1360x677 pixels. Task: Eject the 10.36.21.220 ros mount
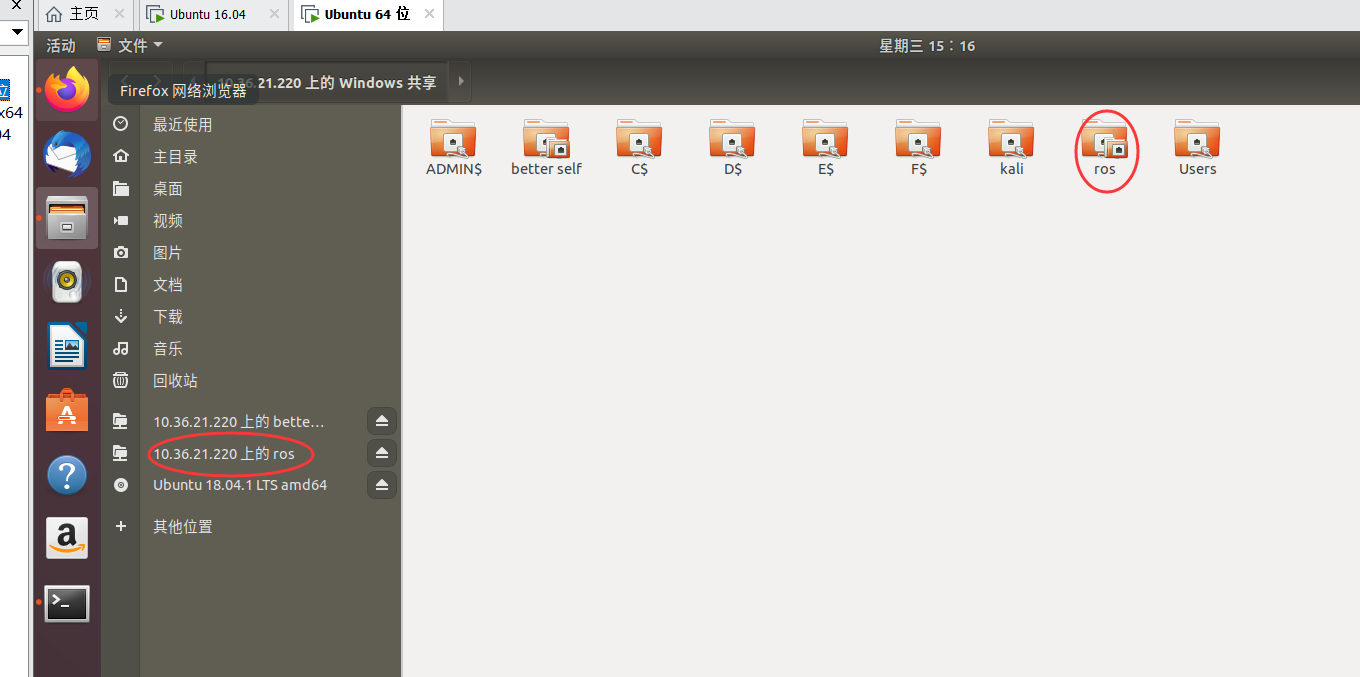[382, 453]
